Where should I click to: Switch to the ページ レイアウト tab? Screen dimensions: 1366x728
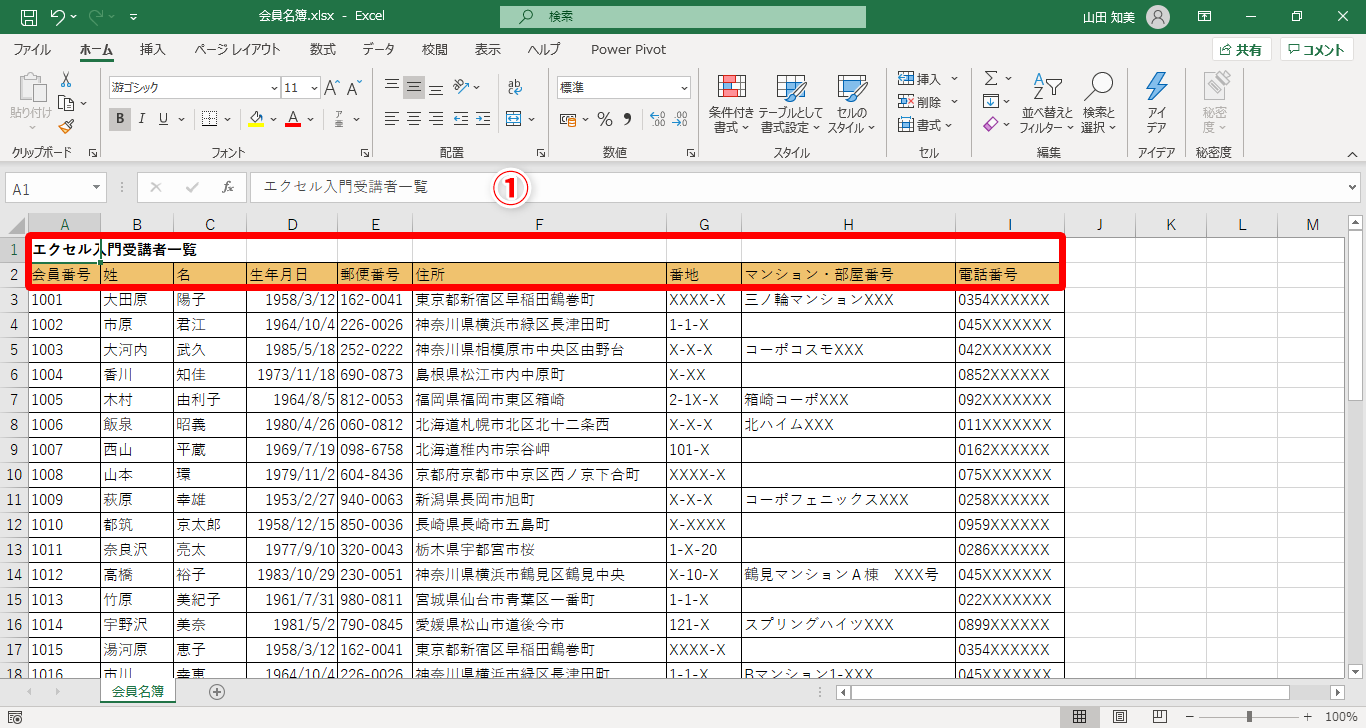click(x=238, y=50)
